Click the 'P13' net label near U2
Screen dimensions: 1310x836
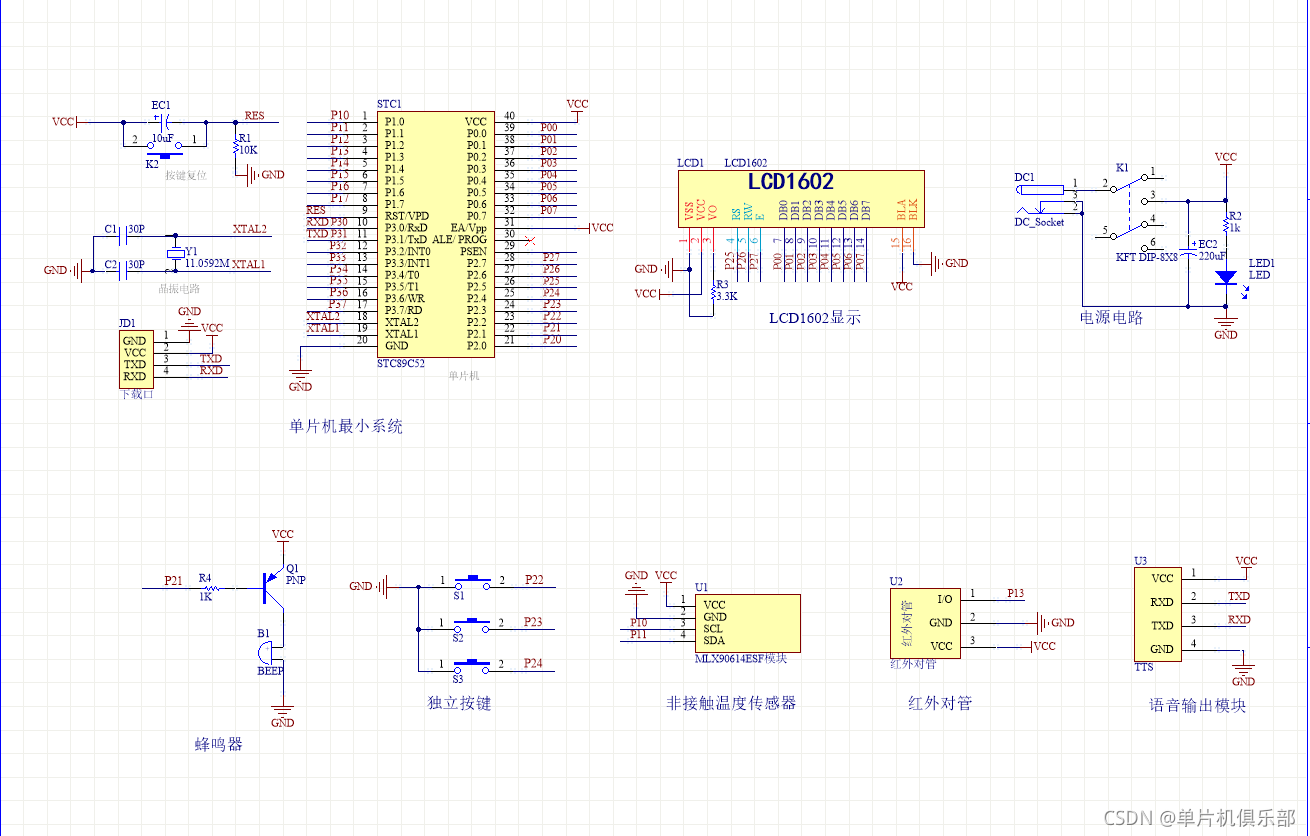[1015, 593]
